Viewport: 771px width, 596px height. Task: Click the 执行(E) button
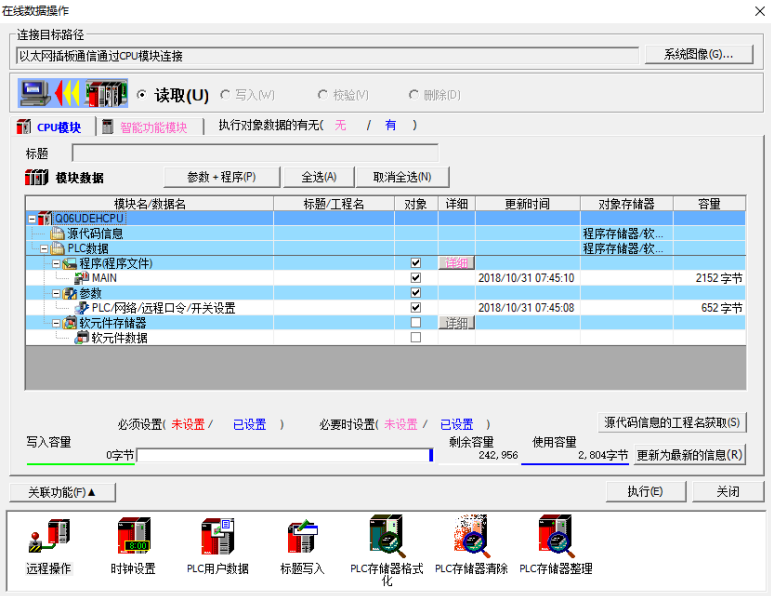pos(644,492)
